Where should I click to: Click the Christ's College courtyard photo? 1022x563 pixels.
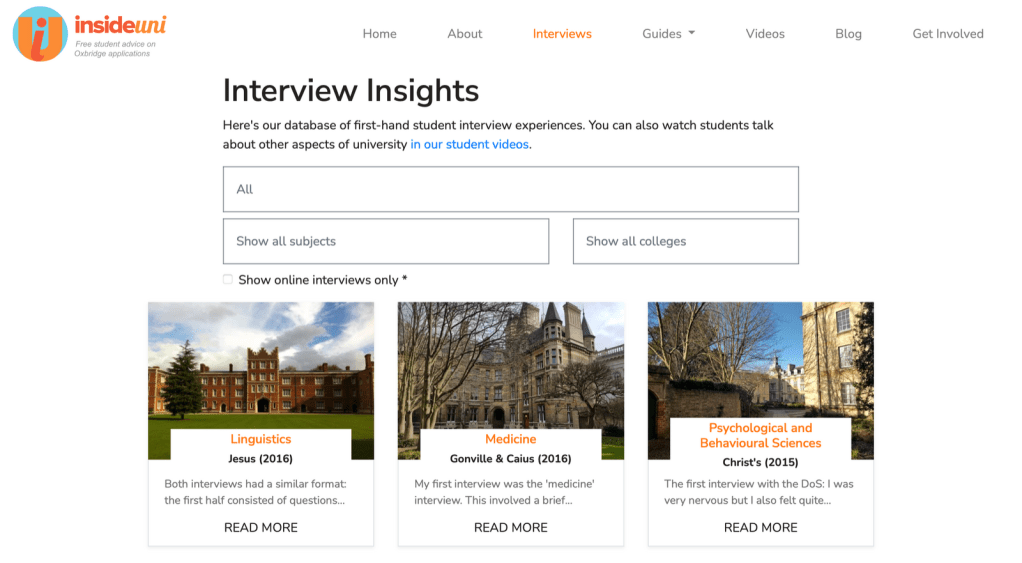point(760,360)
